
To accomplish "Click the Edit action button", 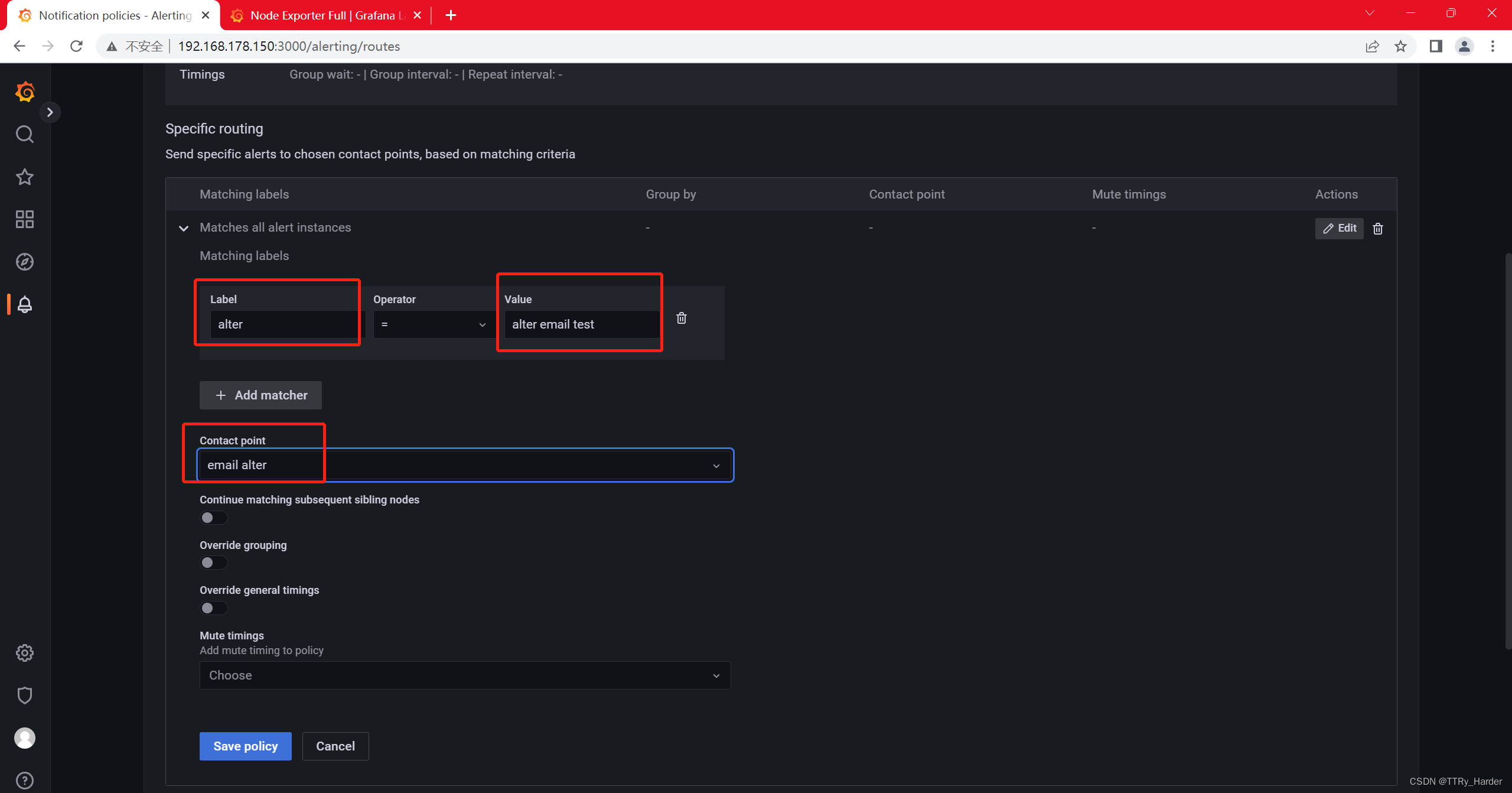I will click(1340, 228).
